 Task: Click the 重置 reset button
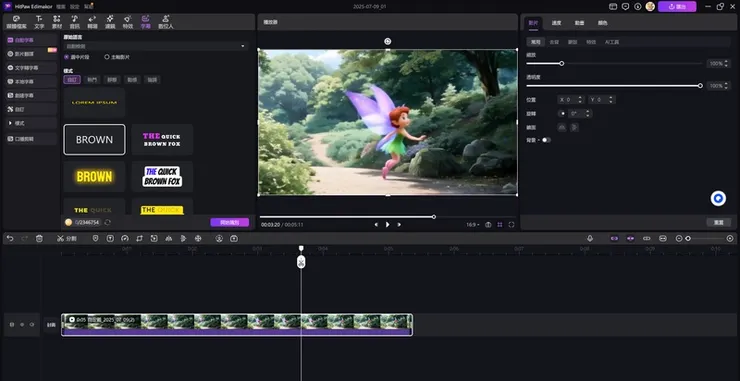click(x=718, y=222)
